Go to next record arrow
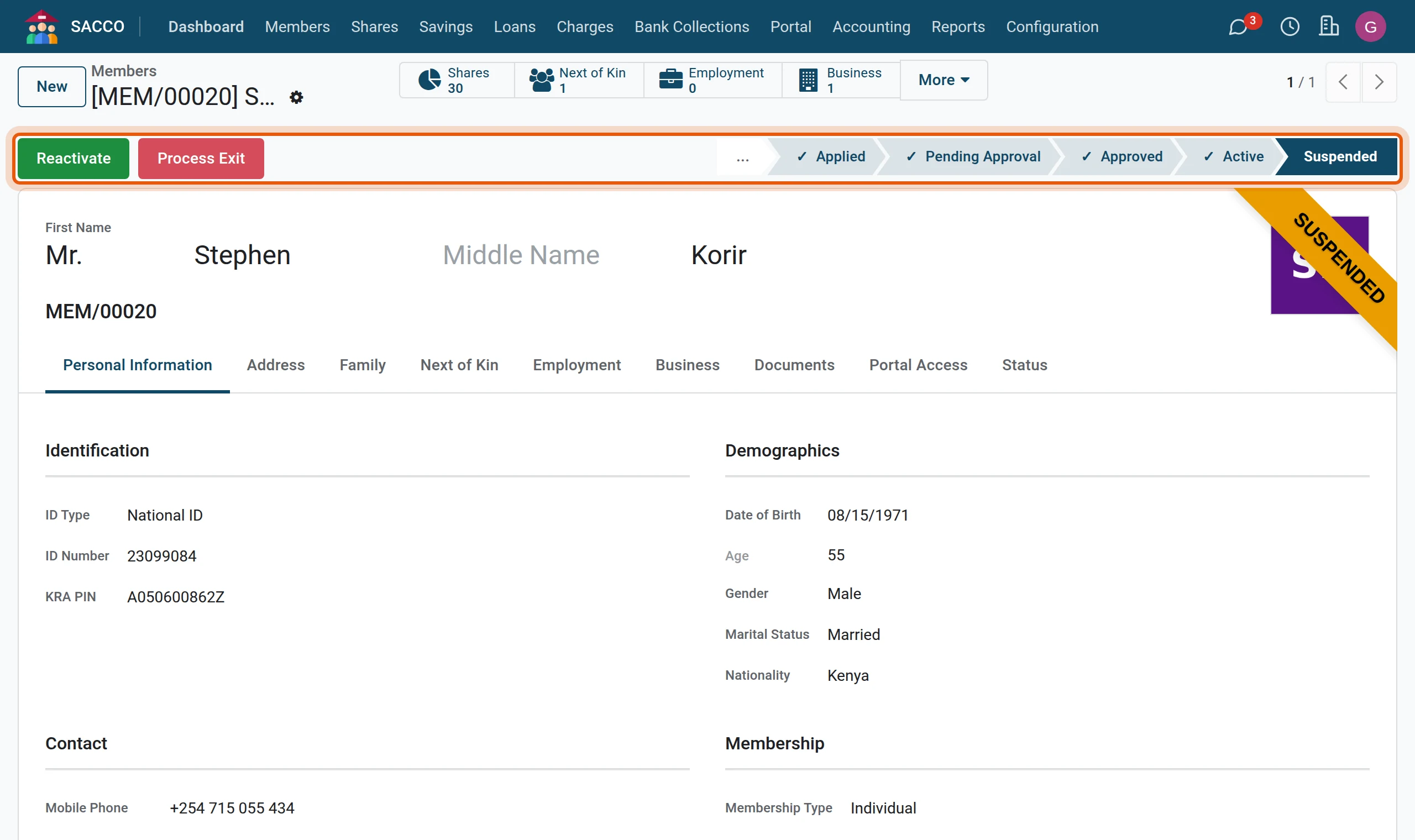 click(1379, 82)
